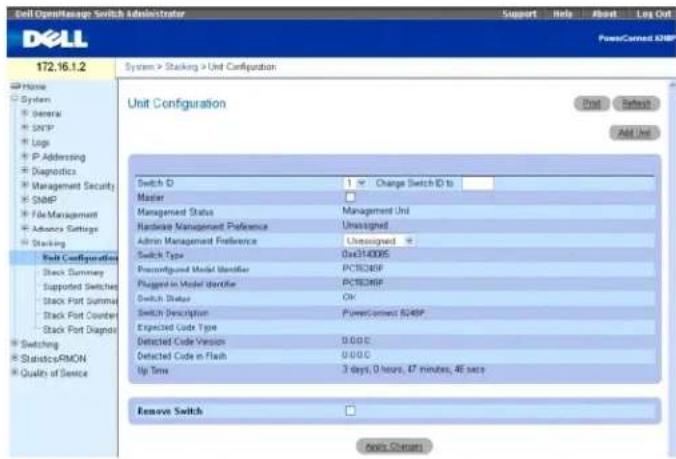Toggle the Master checkbox

point(351,197)
